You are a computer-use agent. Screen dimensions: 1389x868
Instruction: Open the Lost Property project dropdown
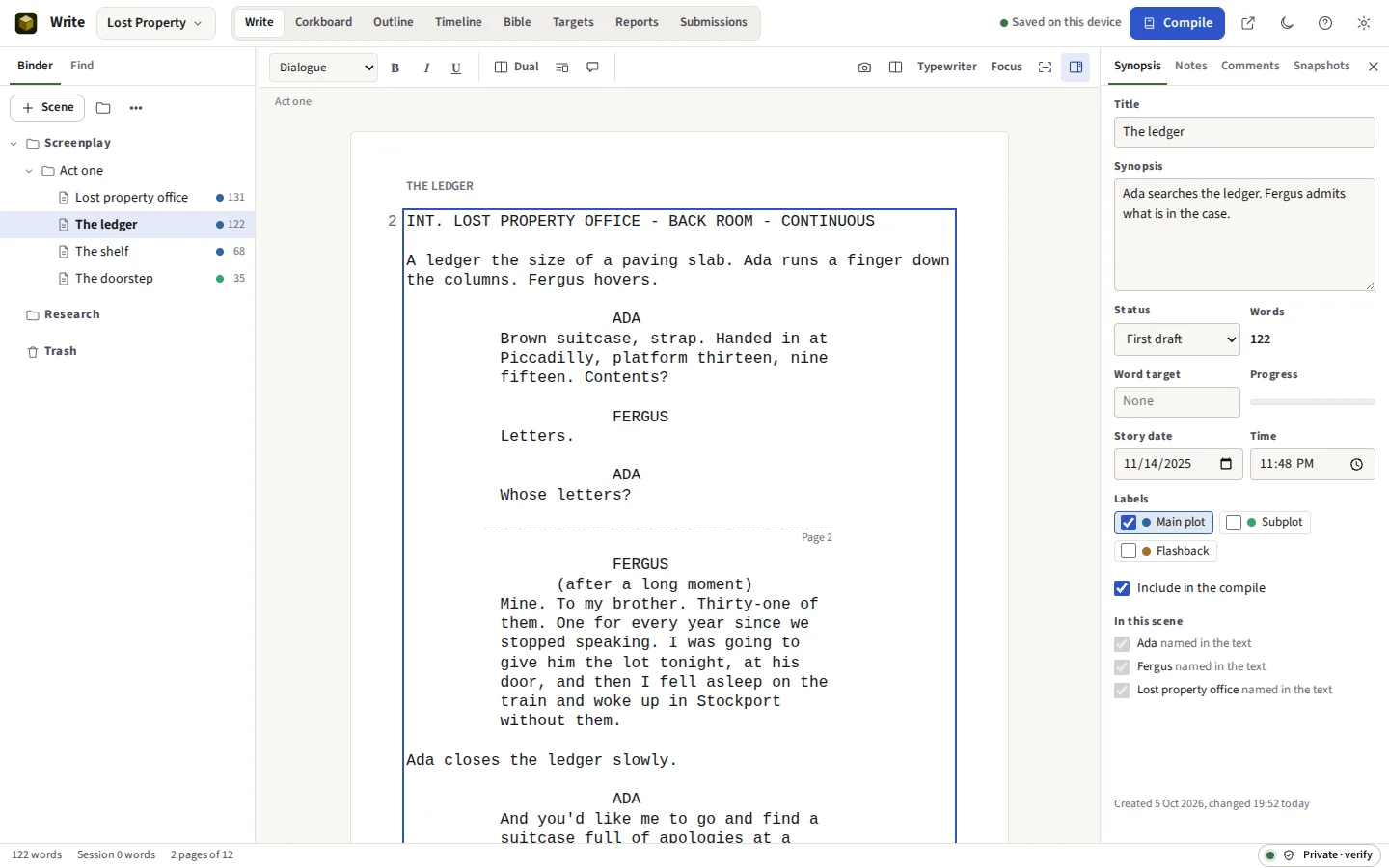[155, 23]
